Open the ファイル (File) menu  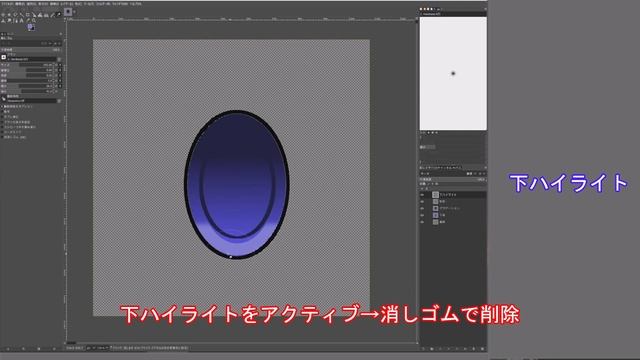point(7,4)
